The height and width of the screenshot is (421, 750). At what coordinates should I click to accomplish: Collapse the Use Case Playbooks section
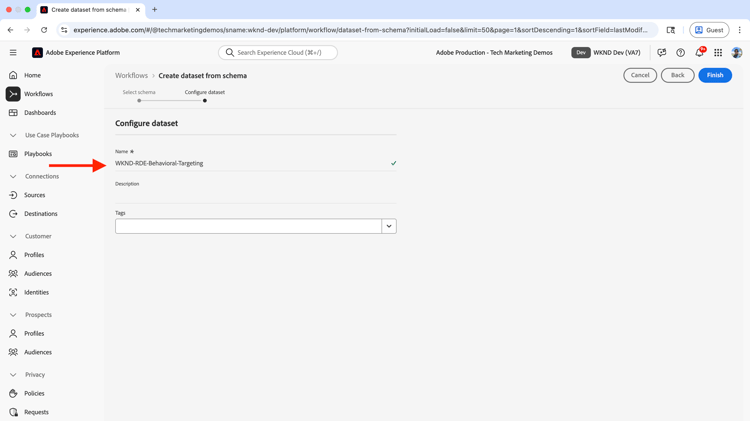pyautogui.click(x=13, y=135)
